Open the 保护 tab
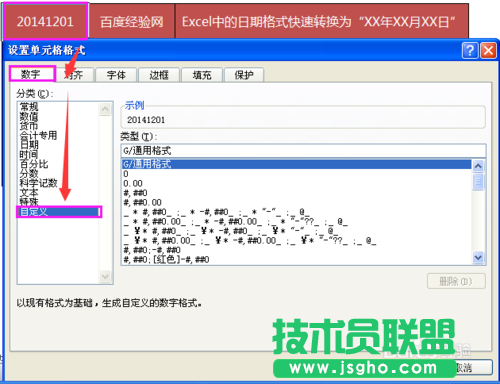Image resolution: width=500 pixels, height=384 pixels. point(244,75)
